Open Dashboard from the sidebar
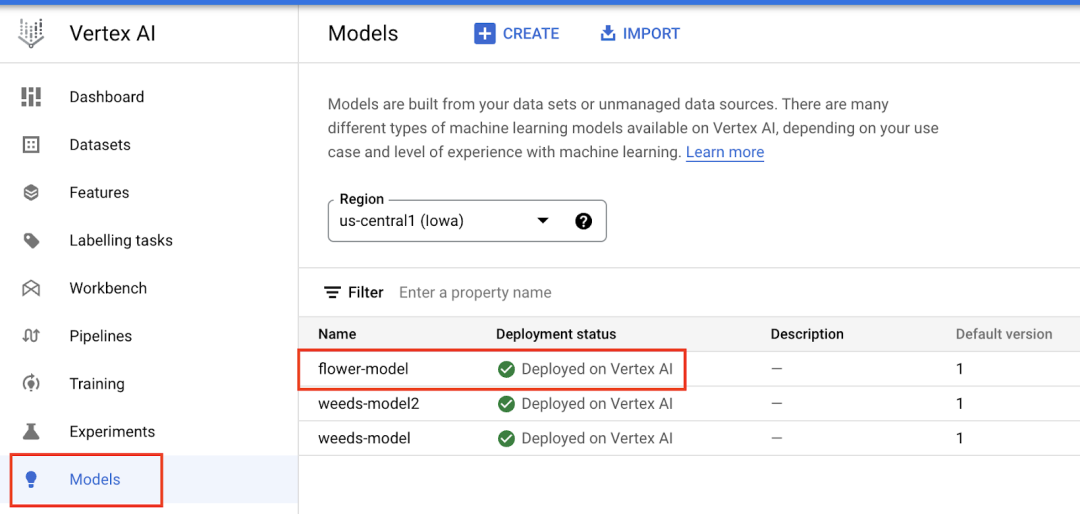 point(106,97)
